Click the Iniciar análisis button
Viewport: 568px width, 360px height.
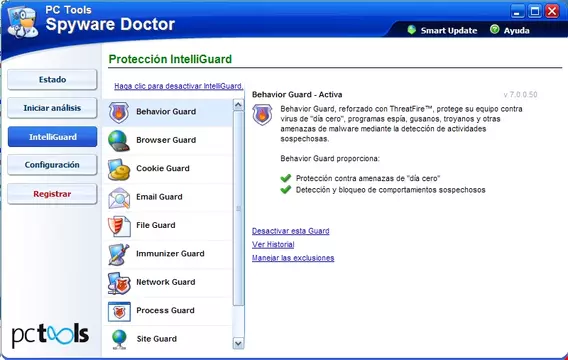52,108
